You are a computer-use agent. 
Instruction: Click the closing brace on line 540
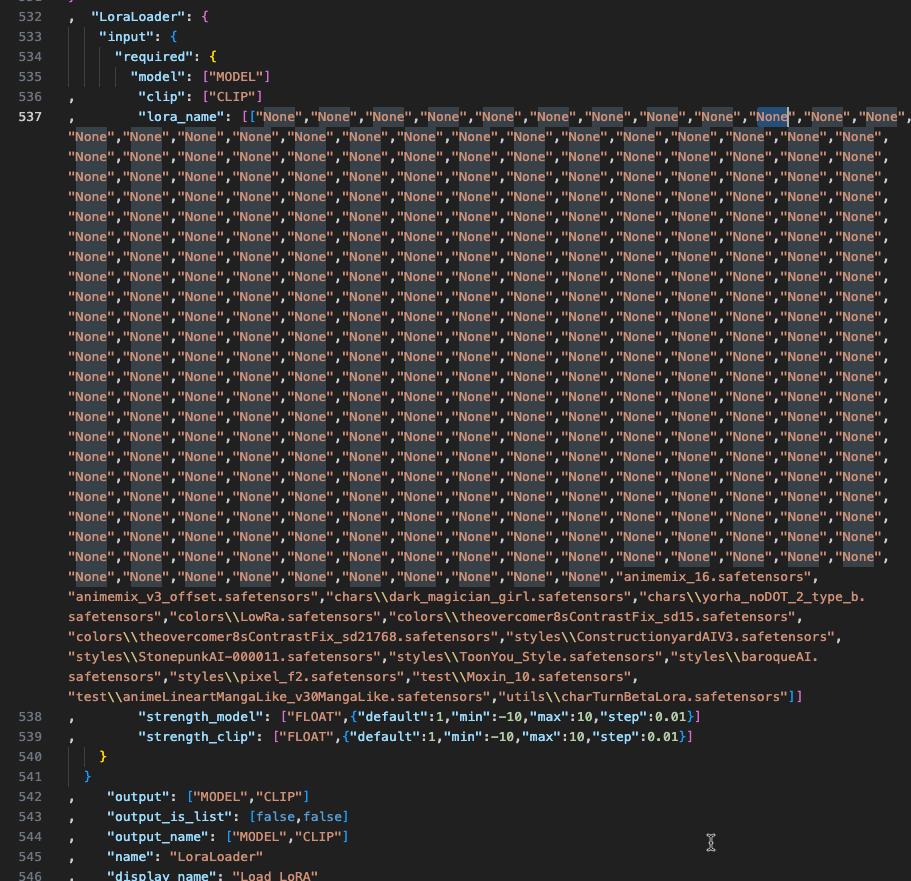104,756
